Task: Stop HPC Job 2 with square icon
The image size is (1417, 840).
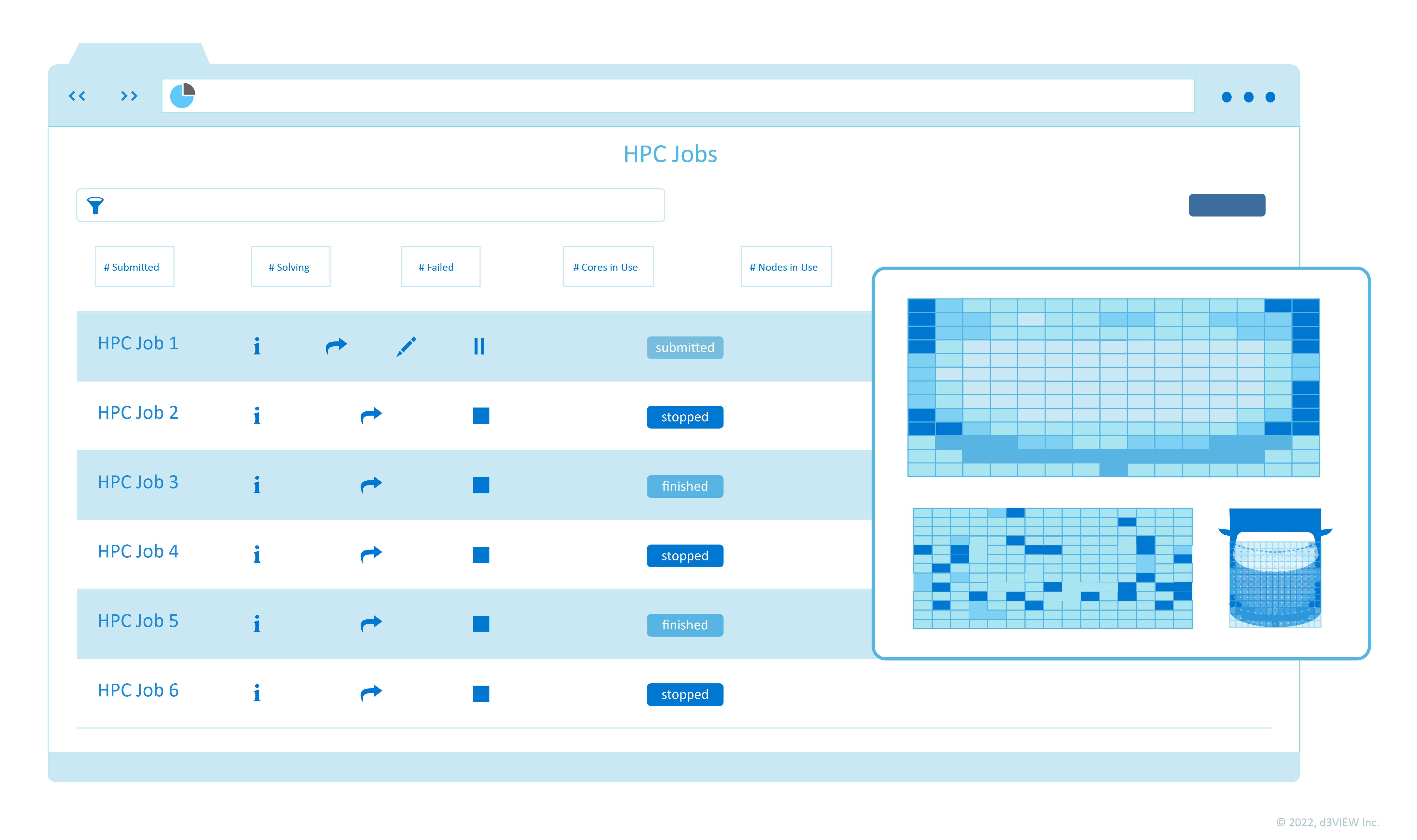Action: click(481, 416)
